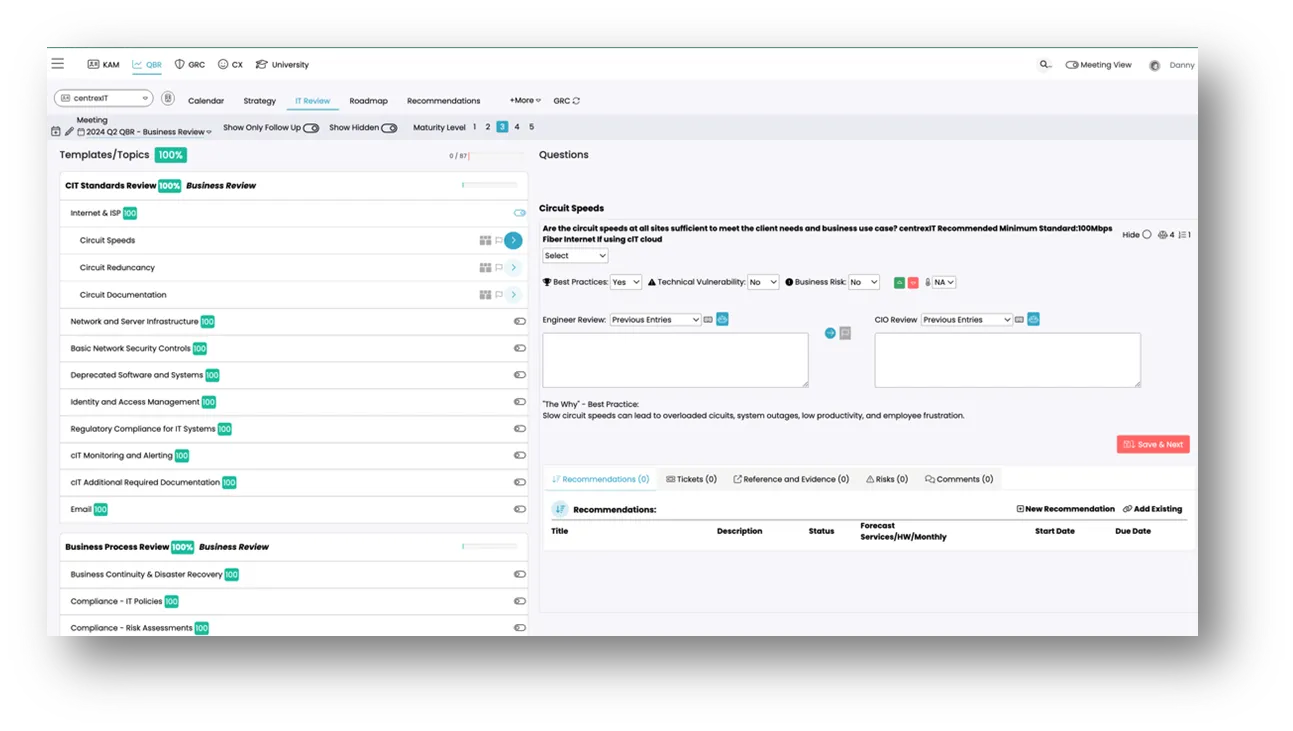Toggle Show Hidden switch
Image resolution: width=1293 pixels, height=731 pixels.
click(x=389, y=128)
